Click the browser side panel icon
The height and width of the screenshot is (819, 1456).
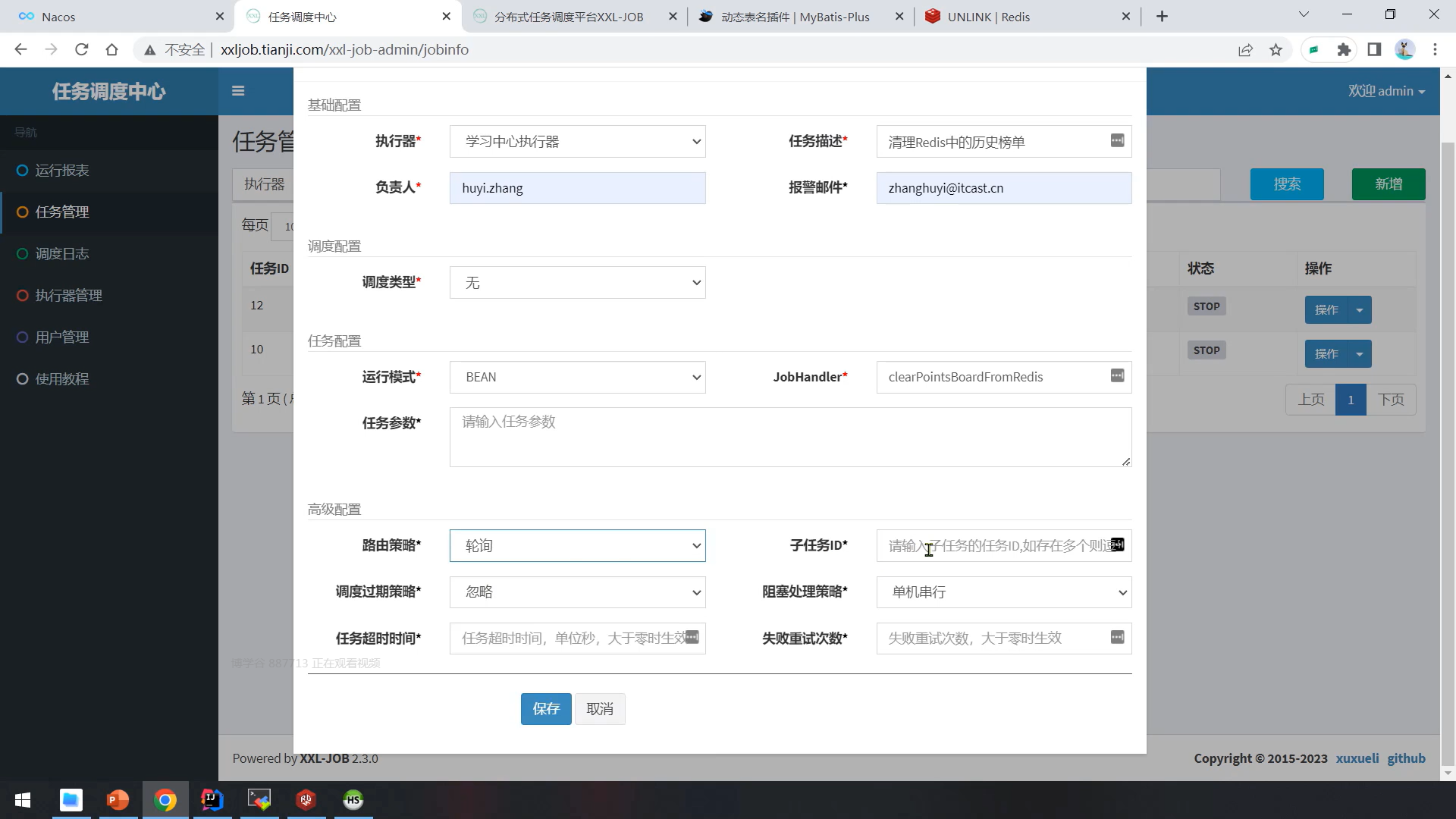pos(1374,50)
